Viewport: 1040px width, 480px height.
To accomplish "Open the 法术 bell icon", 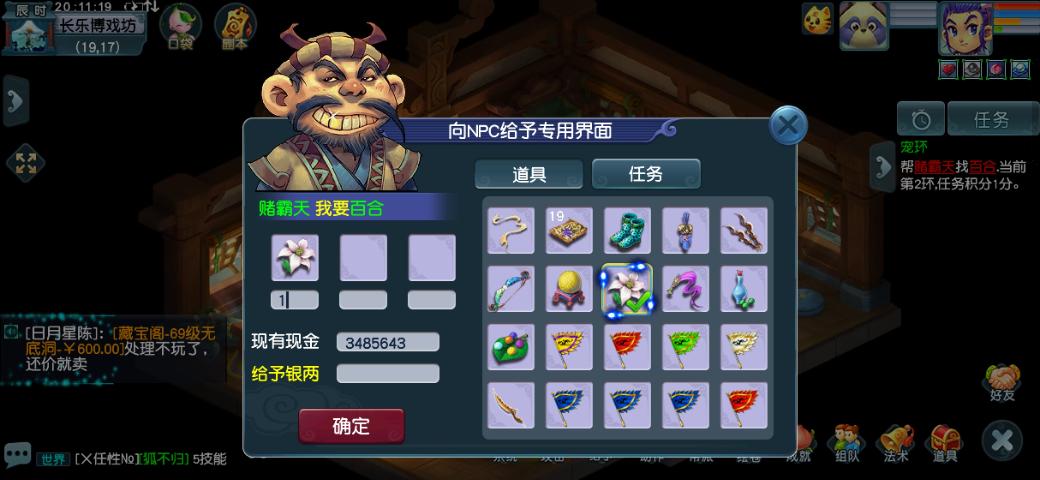I will [895, 443].
